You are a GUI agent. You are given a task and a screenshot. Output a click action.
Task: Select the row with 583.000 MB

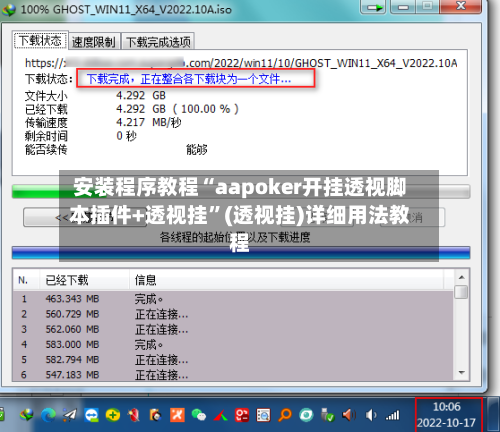coord(233,344)
